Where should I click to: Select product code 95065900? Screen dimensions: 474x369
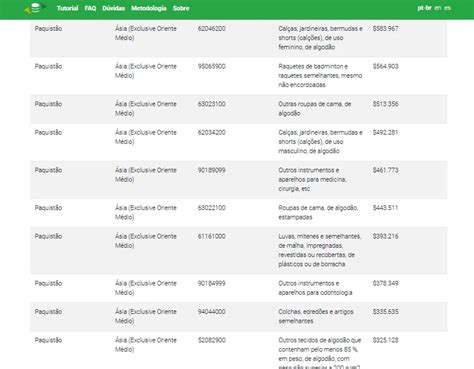[212, 66]
